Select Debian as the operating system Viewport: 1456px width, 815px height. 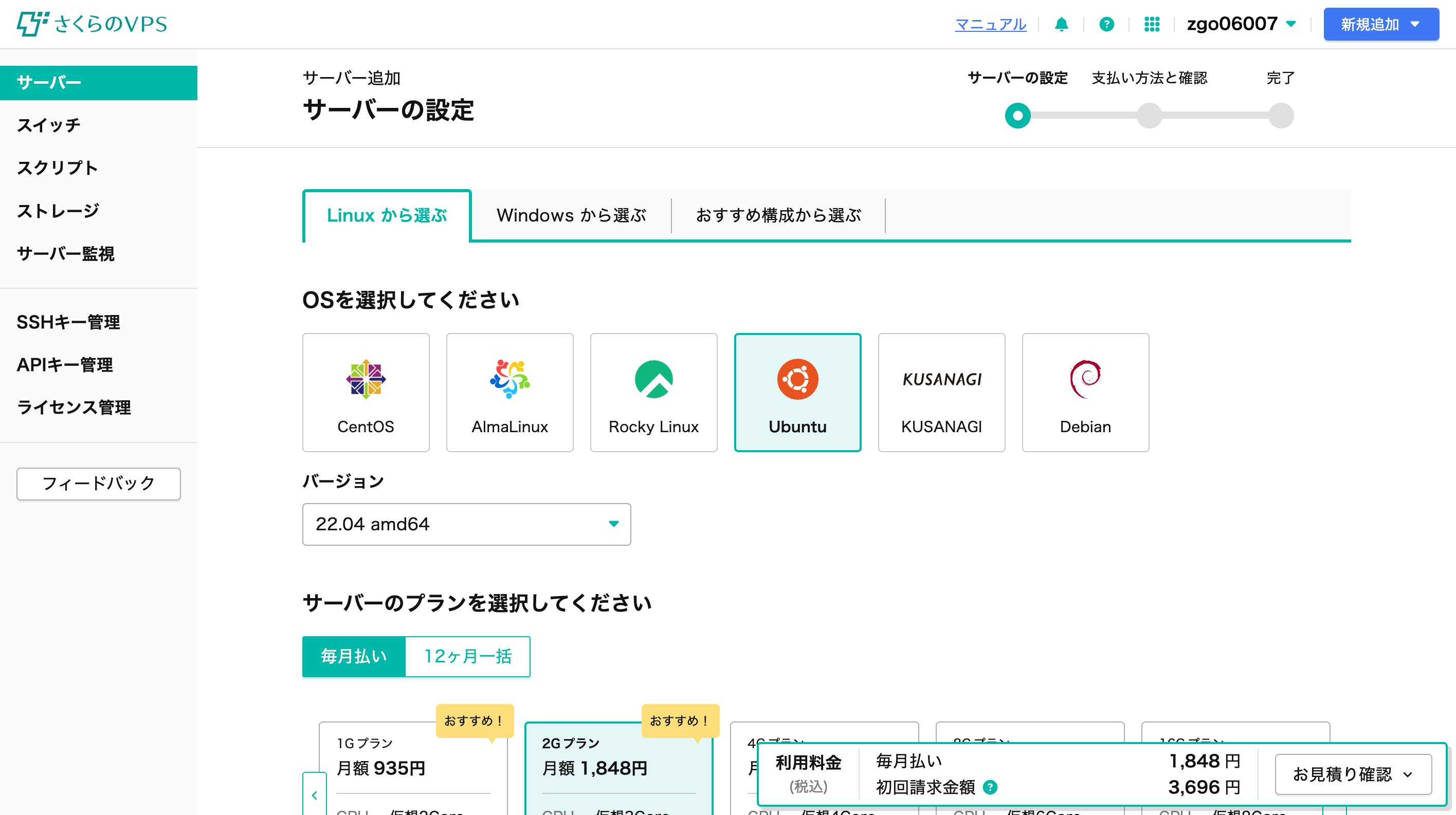tap(1085, 392)
